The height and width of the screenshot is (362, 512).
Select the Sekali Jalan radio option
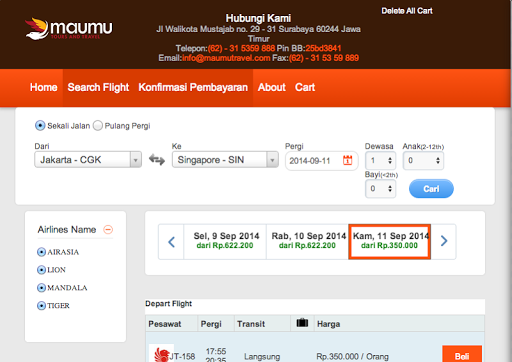[40, 126]
